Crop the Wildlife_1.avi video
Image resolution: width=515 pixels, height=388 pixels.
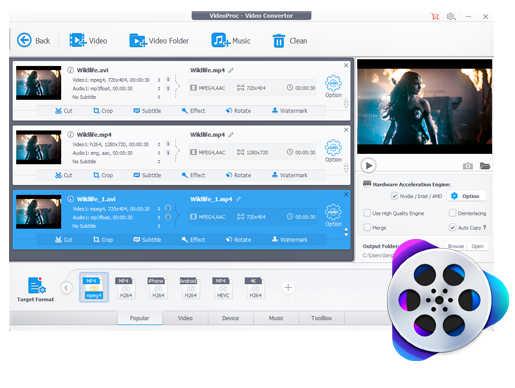tap(103, 239)
